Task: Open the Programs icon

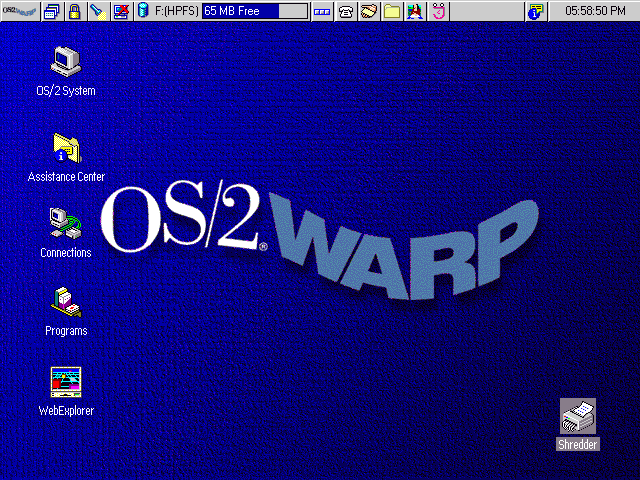Action: [66, 302]
